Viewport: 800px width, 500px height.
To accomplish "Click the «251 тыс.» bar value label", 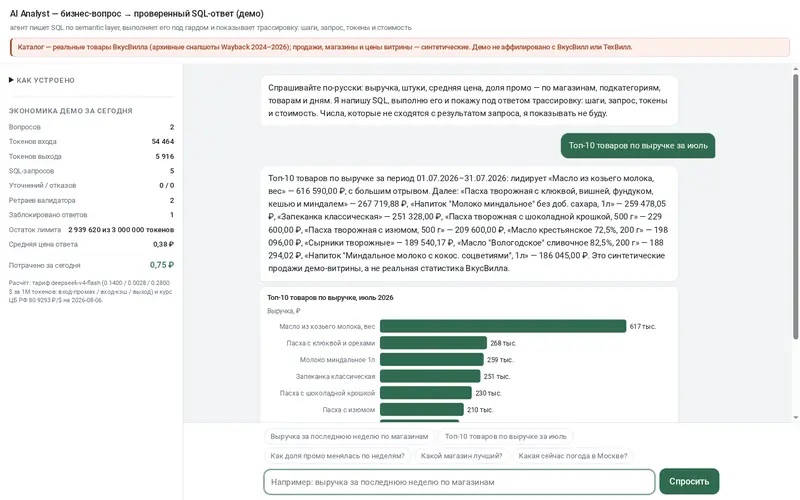I will (497, 377).
